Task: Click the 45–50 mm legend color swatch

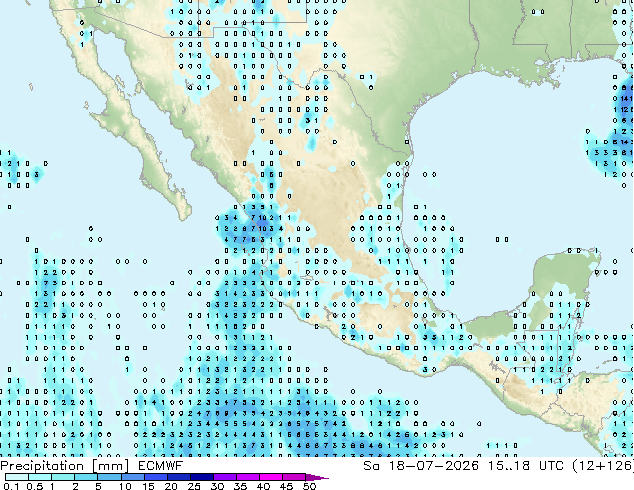Action: [294, 477]
